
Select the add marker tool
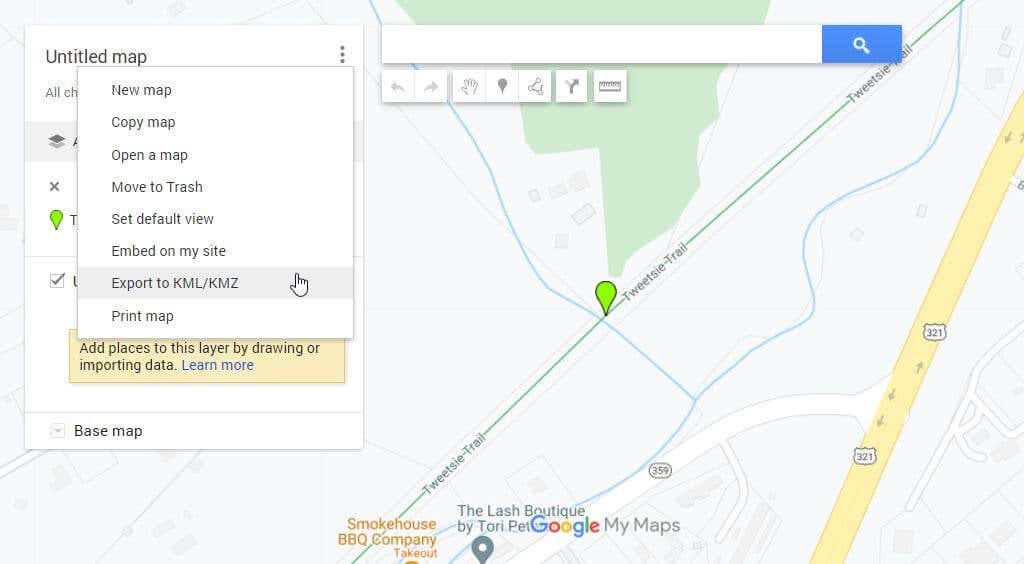pos(502,87)
